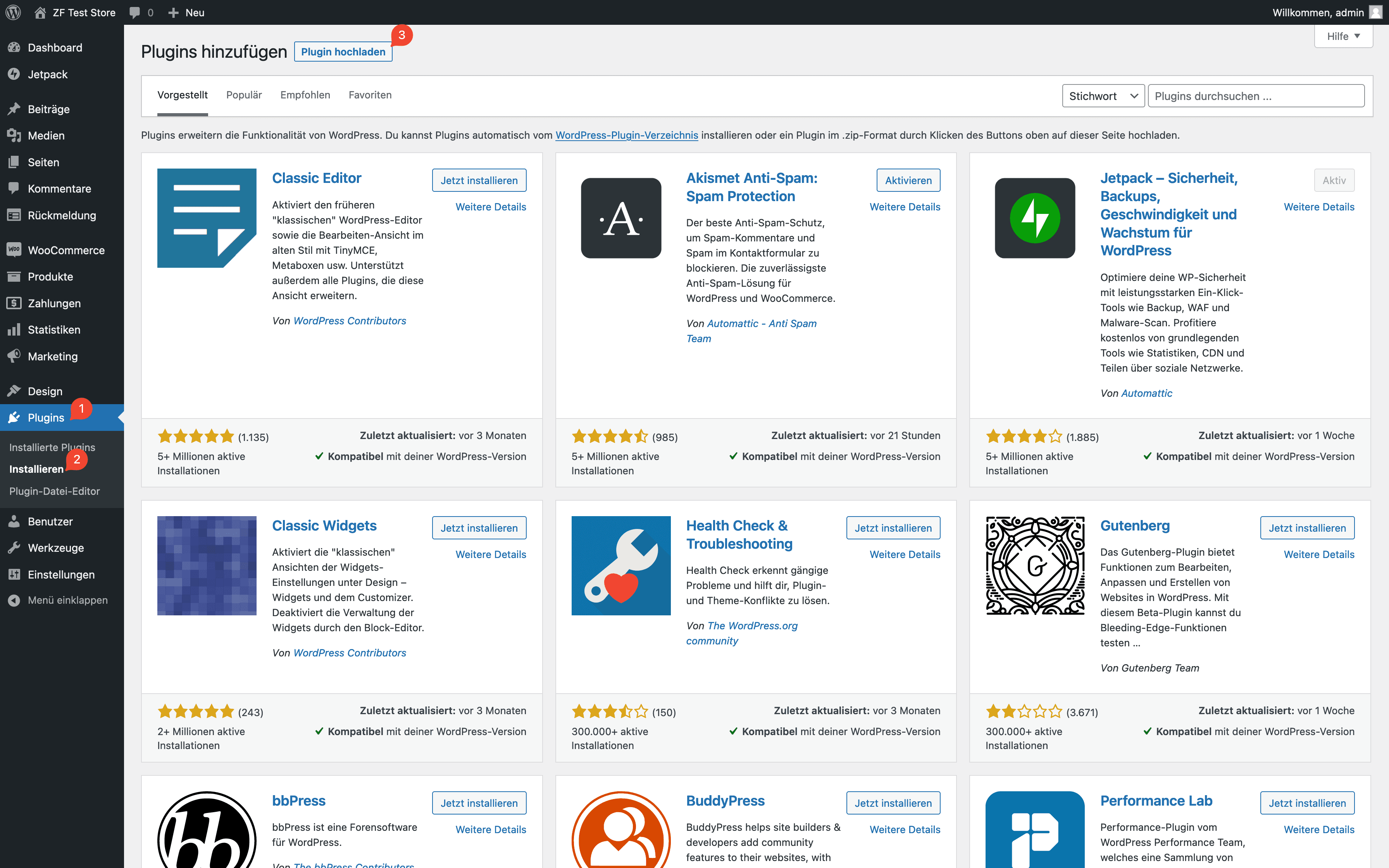Click the Einstellungen settings icon
Screen dimensions: 1389x868
tap(14, 574)
